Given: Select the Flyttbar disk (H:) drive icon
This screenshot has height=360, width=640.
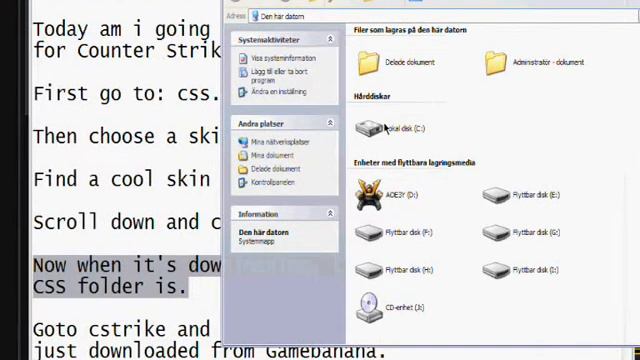Looking at the screenshot, I should pos(369,270).
